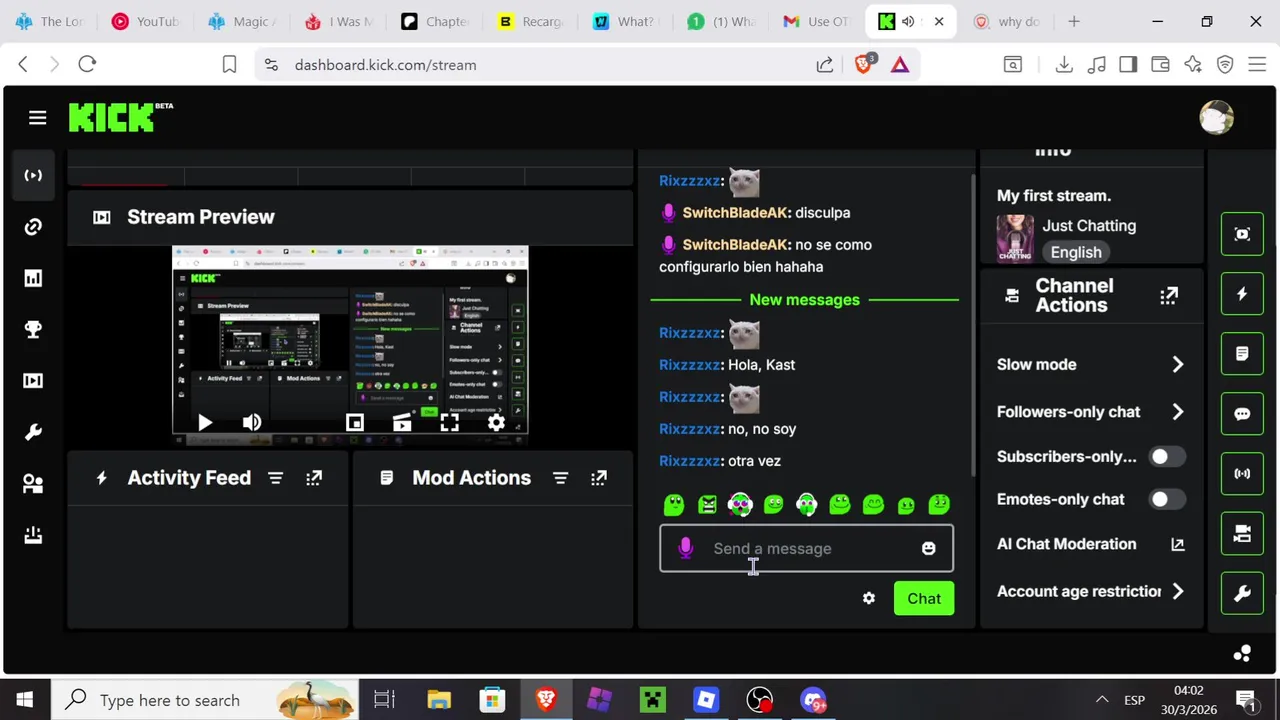
Task: Click New messages divider to jump down
Action: 804,300
